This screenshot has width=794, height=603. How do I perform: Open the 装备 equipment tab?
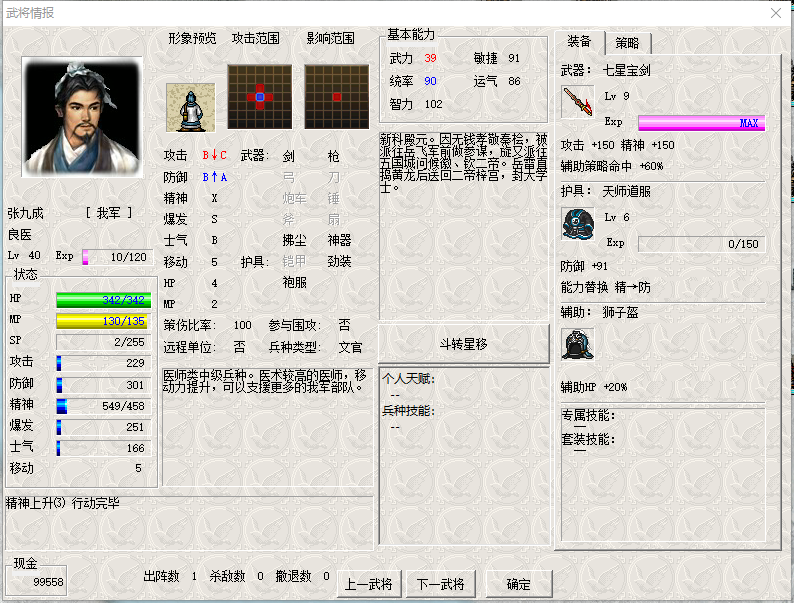click(x=579, y=42)
